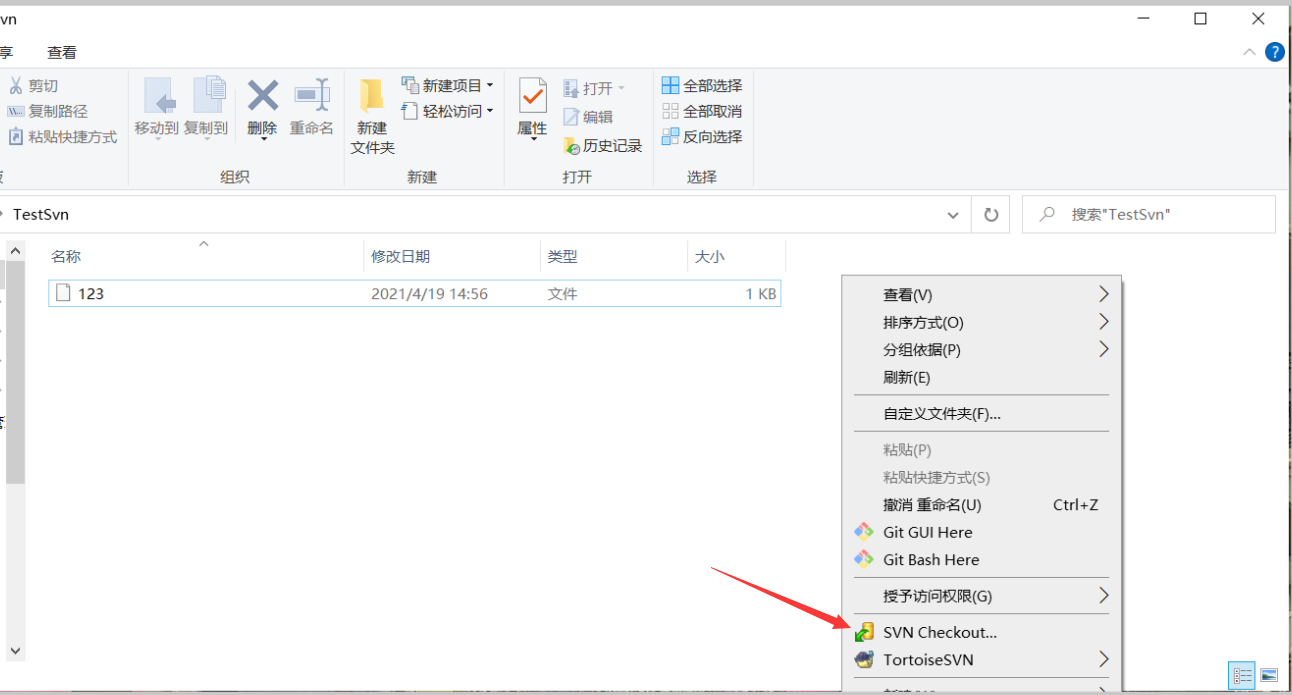Click the 123 file's document icon

coord(63,293)
